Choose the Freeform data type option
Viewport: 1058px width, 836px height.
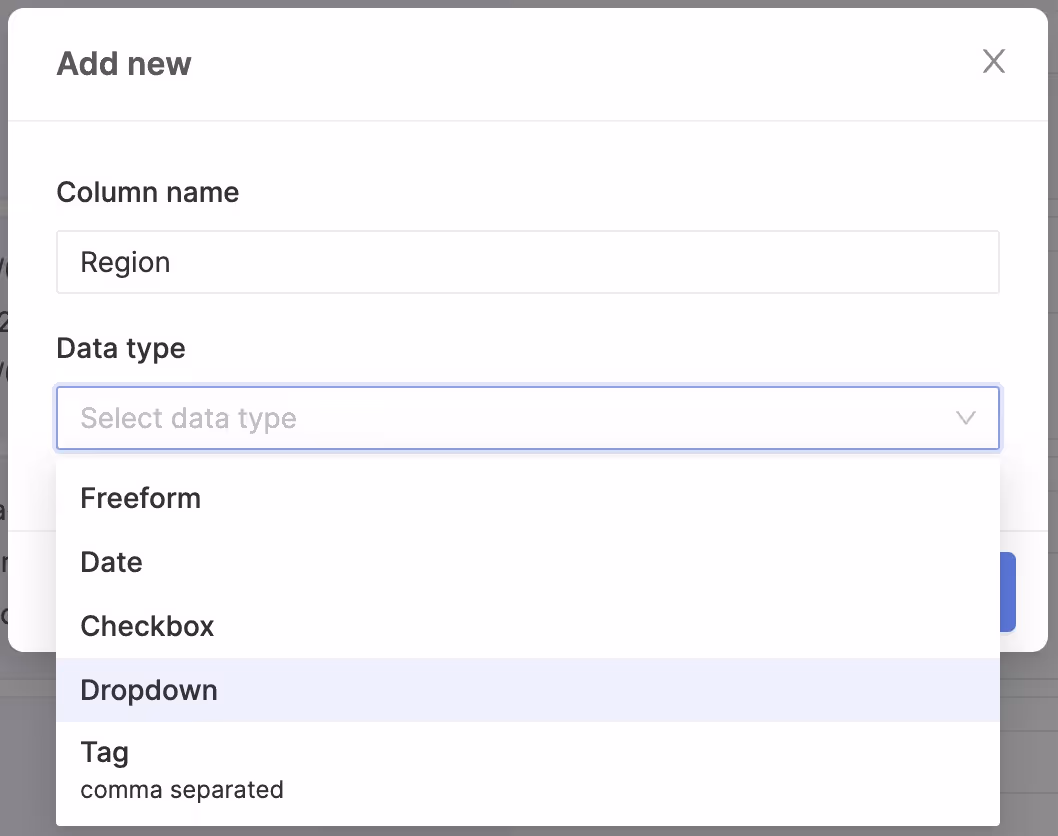pos(141,498)
